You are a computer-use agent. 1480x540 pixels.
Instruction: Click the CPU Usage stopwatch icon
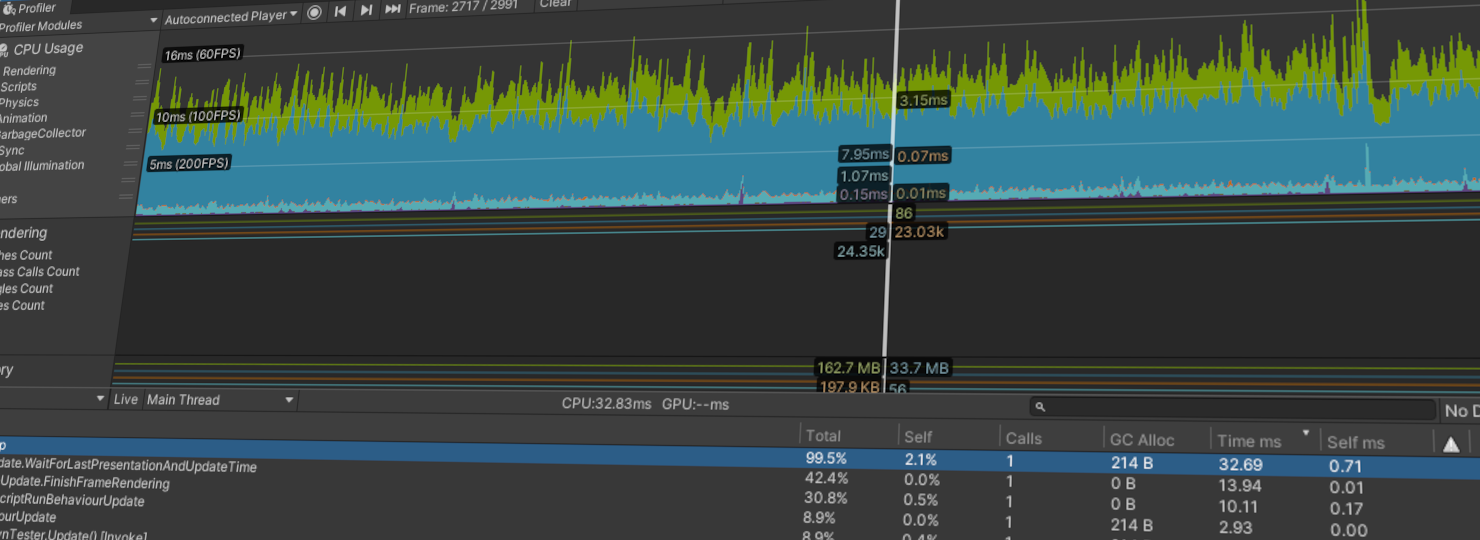point(3,49)
